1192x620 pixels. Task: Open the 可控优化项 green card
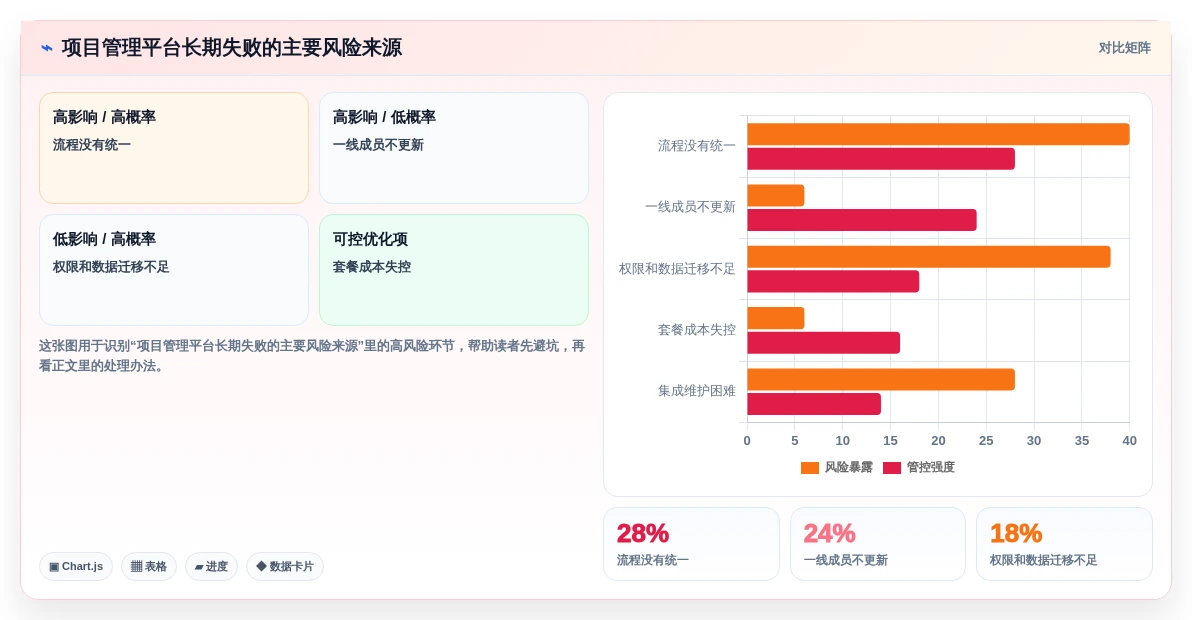(454, 270)
